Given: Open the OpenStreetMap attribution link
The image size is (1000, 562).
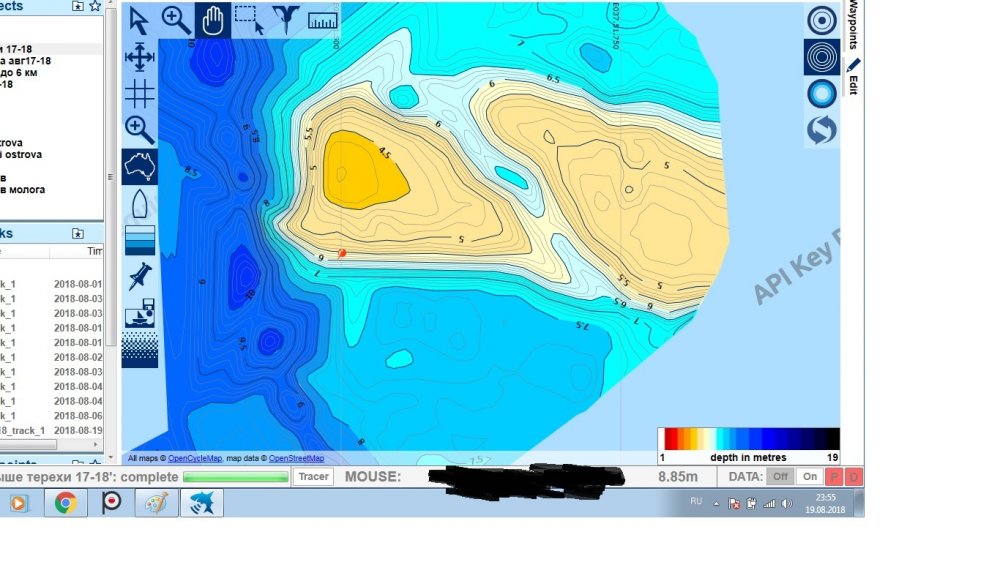Looking at the screenshot, I should click(296, 458).
